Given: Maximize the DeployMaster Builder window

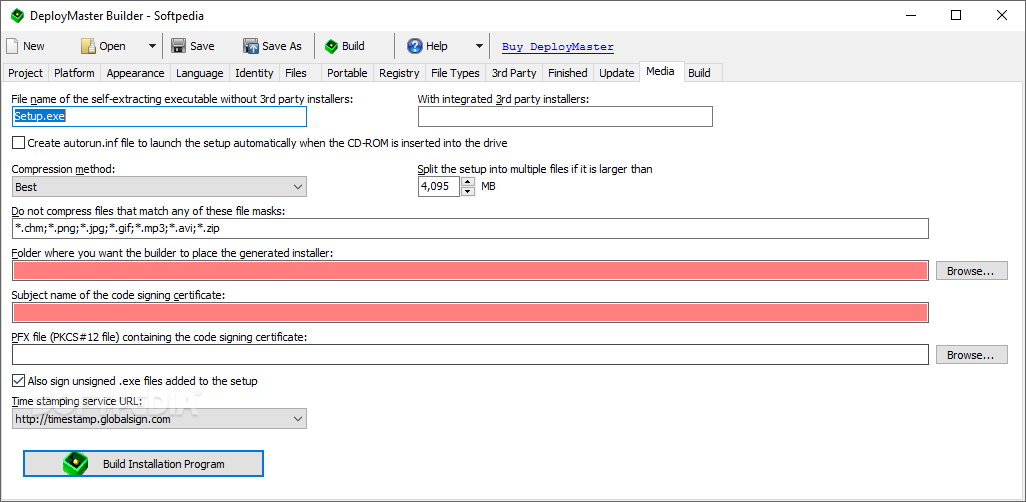Looking at the screenshot, I should point(956,16).
